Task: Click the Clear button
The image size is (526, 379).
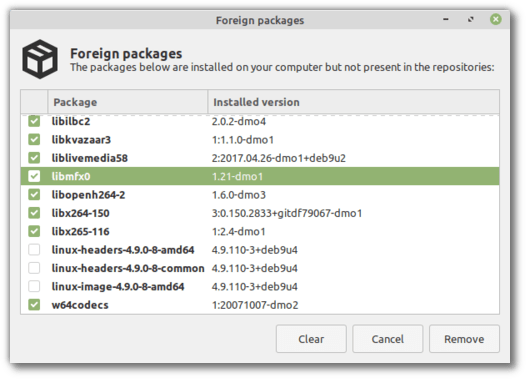Action: click(311, 339)
